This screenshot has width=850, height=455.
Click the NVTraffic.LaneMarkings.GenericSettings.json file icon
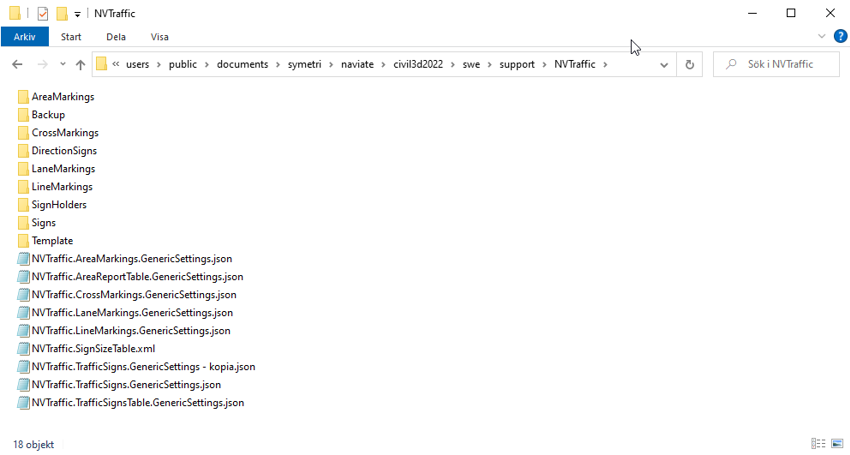(23, 312)
